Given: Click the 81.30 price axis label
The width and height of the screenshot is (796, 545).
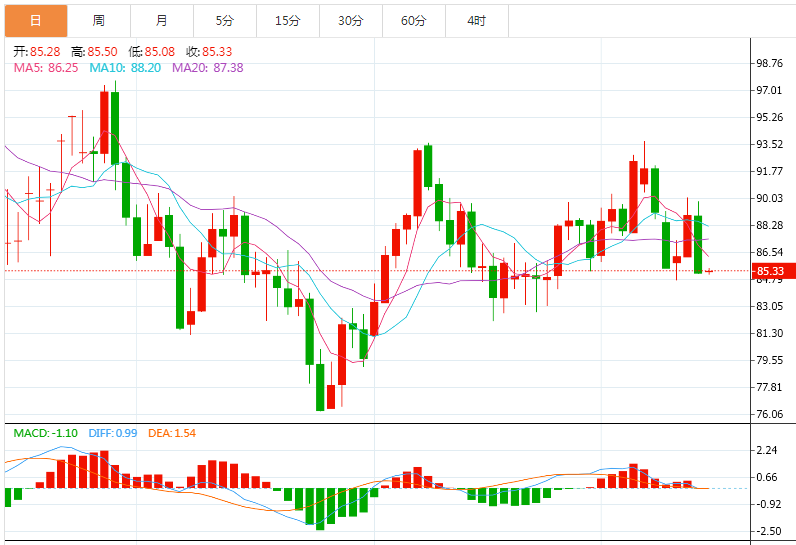Looking at the screenshot, I should (x=770, y=333).
